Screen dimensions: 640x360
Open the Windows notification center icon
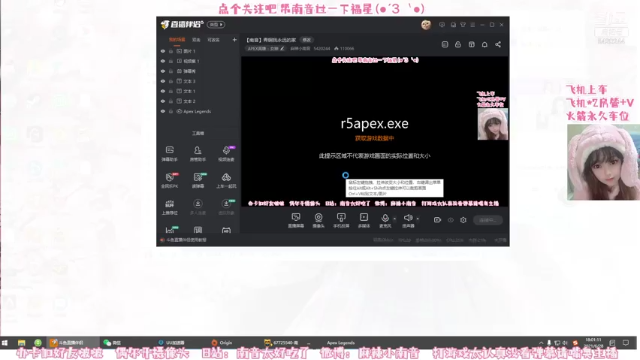pos(626,343)
